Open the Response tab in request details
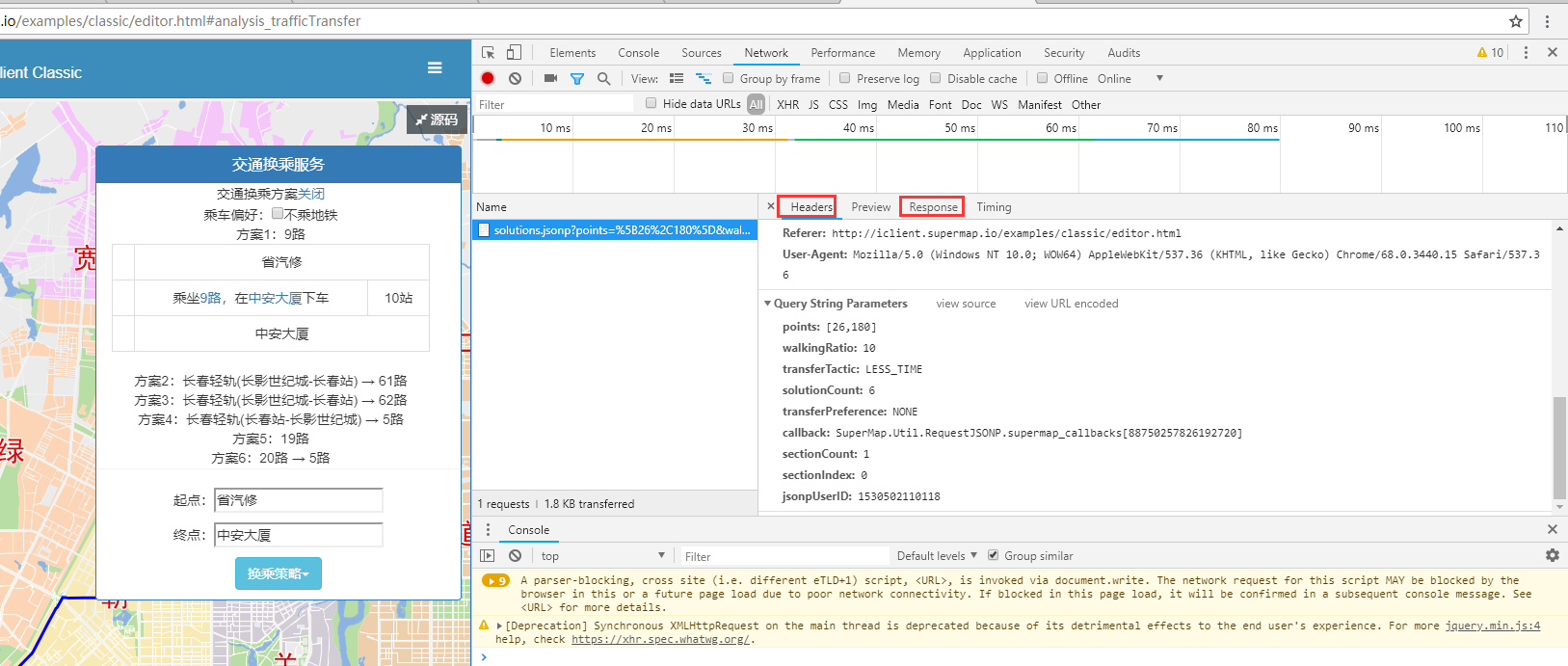Viewport: 1568px width, 666px height. tap(933, 207)
